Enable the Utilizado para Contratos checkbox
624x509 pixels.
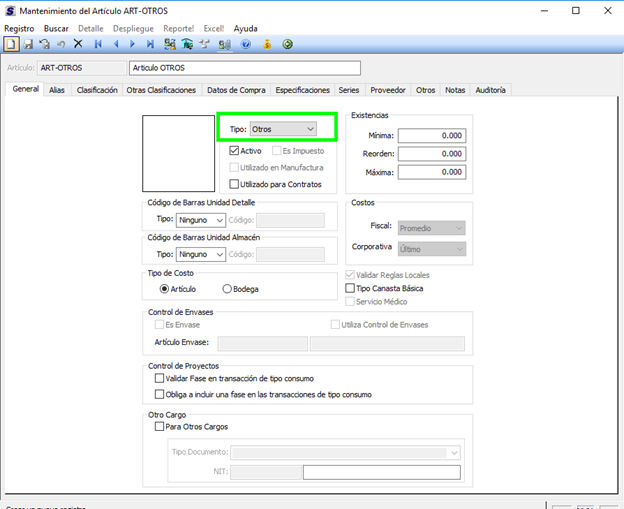pos(234,184)
